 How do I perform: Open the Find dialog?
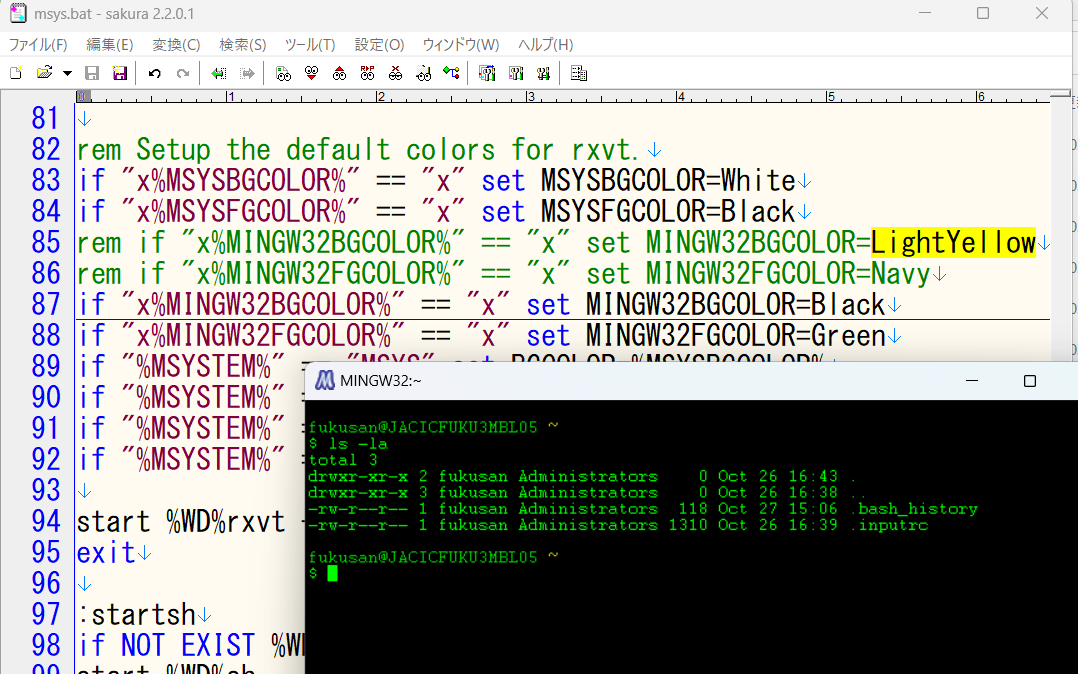coord(284,73)
